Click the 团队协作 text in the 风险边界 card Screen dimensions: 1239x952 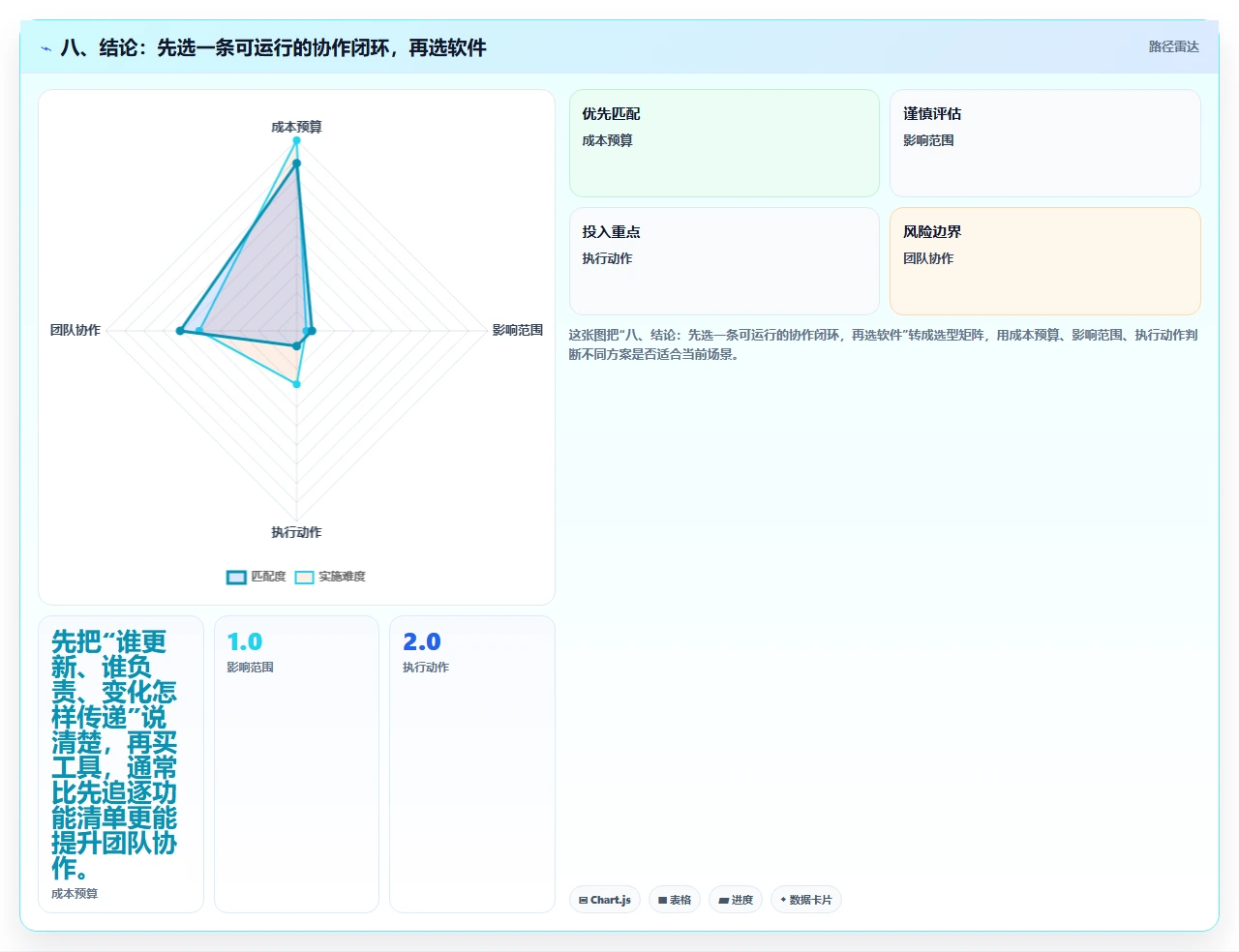tap(928, 258)
